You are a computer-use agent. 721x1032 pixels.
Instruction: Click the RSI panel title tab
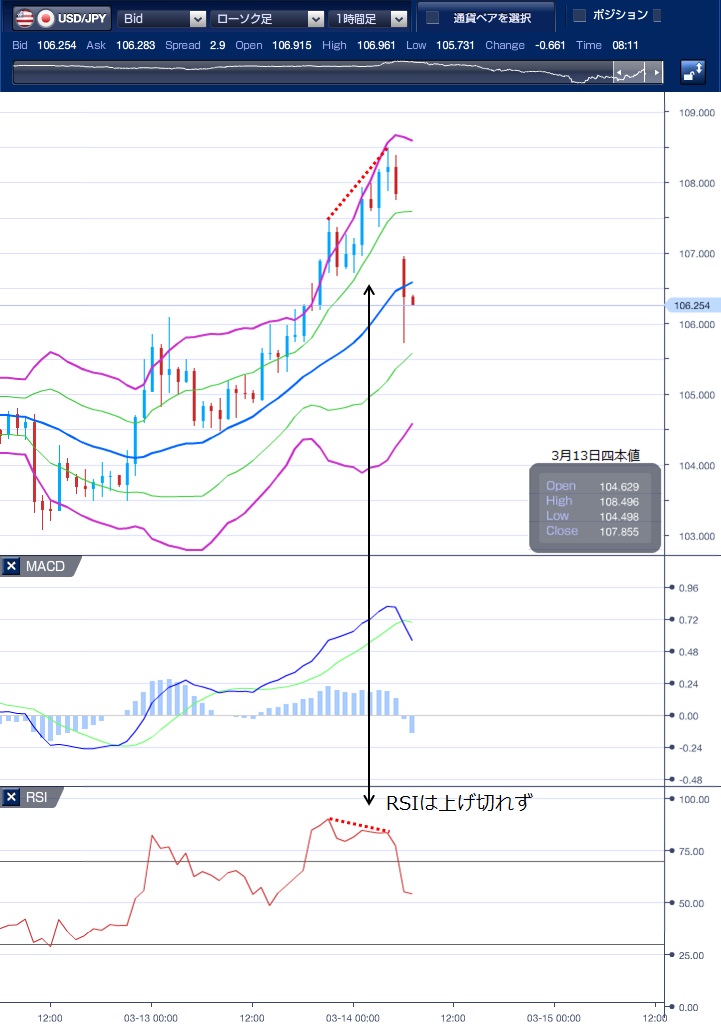[35, 797]
